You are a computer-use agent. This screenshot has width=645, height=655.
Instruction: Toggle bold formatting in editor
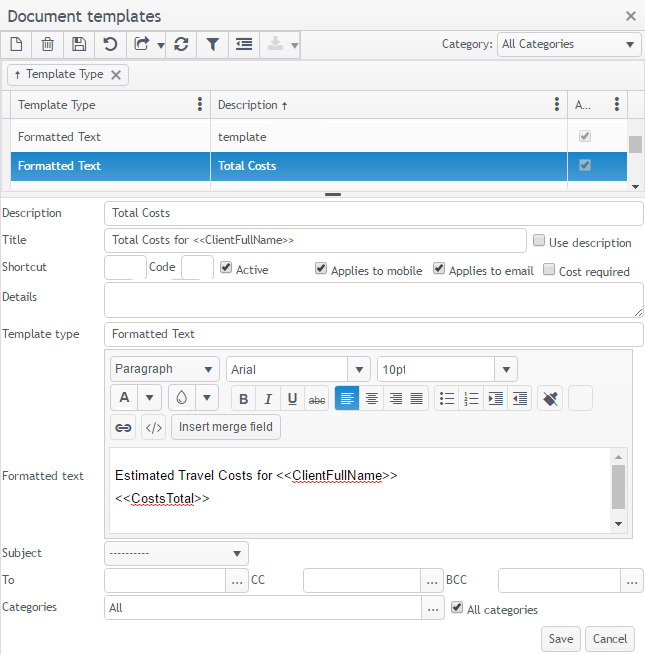coord(243,399)
